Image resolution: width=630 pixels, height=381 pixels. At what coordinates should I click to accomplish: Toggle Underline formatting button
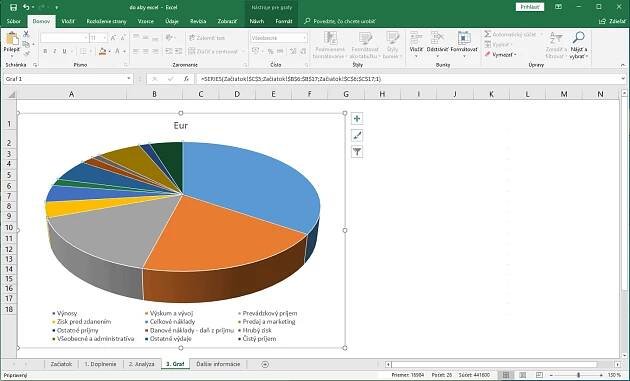(64, 51)
